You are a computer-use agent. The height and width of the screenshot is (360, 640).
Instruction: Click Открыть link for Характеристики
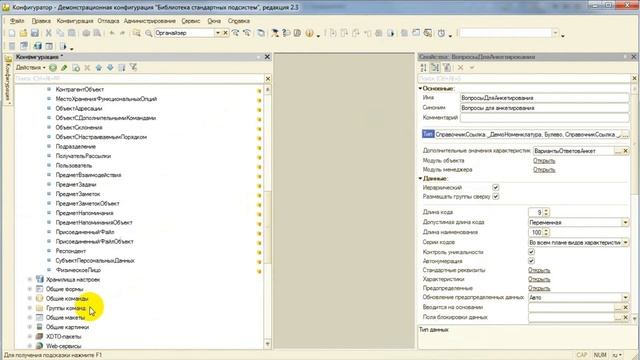coord(539,279)
